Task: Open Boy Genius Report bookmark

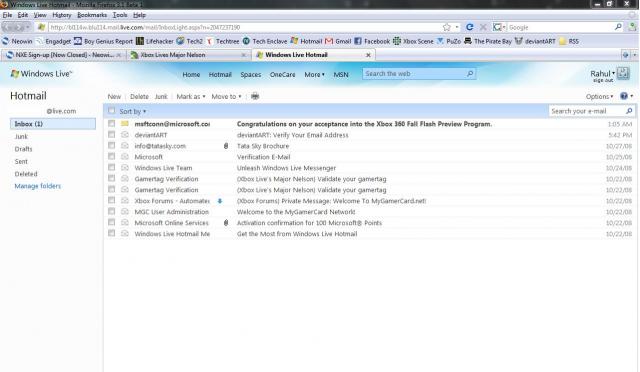Action: click(104, 41)
